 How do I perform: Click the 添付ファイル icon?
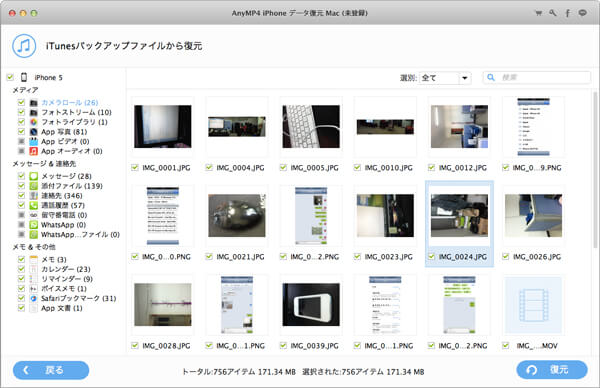34,186
